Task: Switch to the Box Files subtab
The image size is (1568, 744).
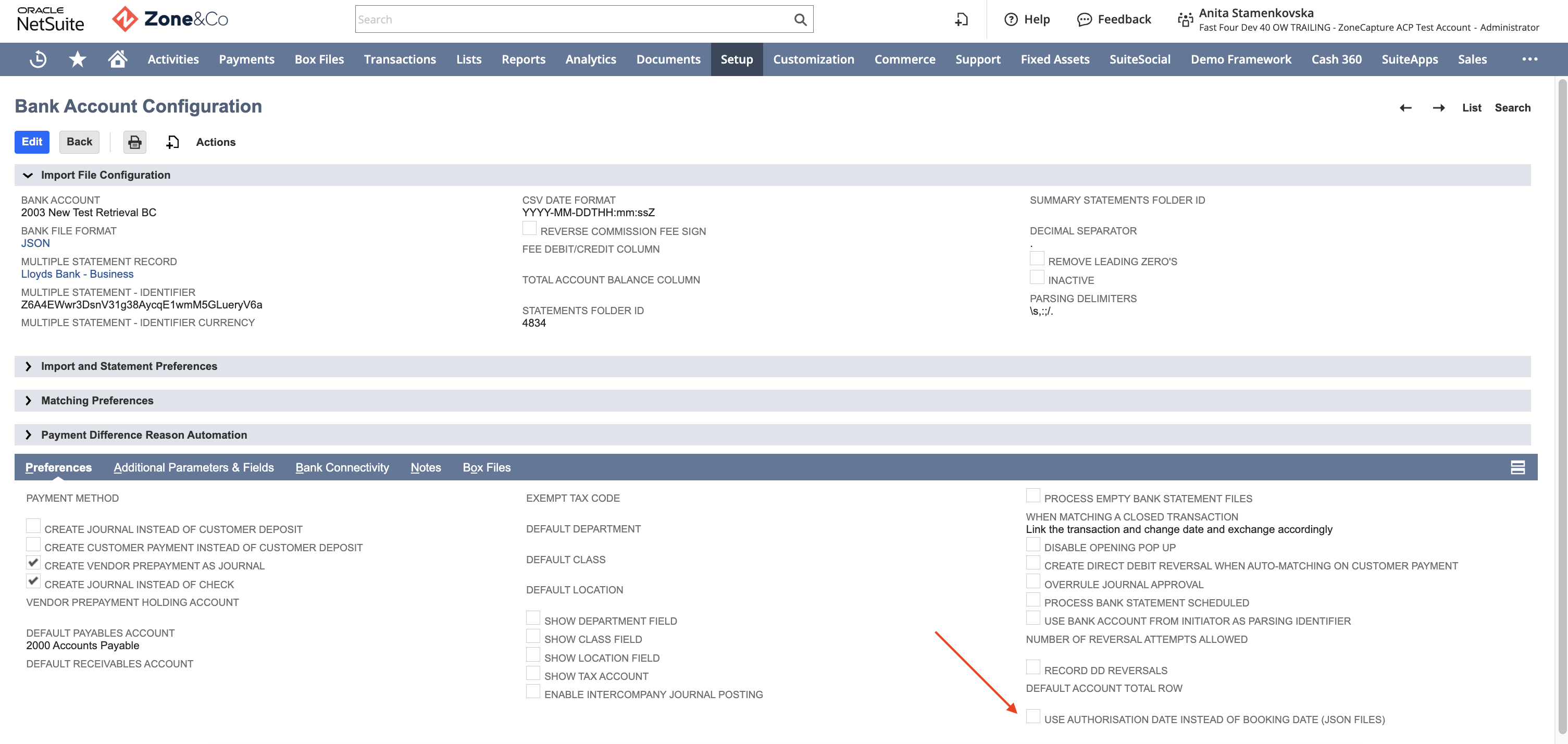Action: coord(487,467)
